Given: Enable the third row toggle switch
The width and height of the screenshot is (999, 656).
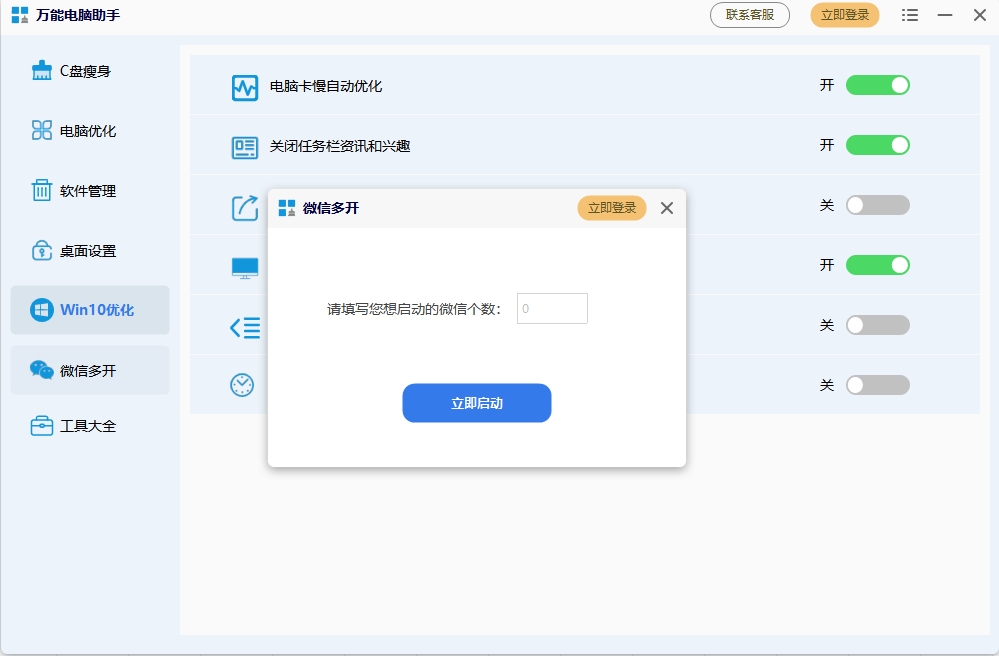Looking at the screenshot, I should tap(877, 205).
